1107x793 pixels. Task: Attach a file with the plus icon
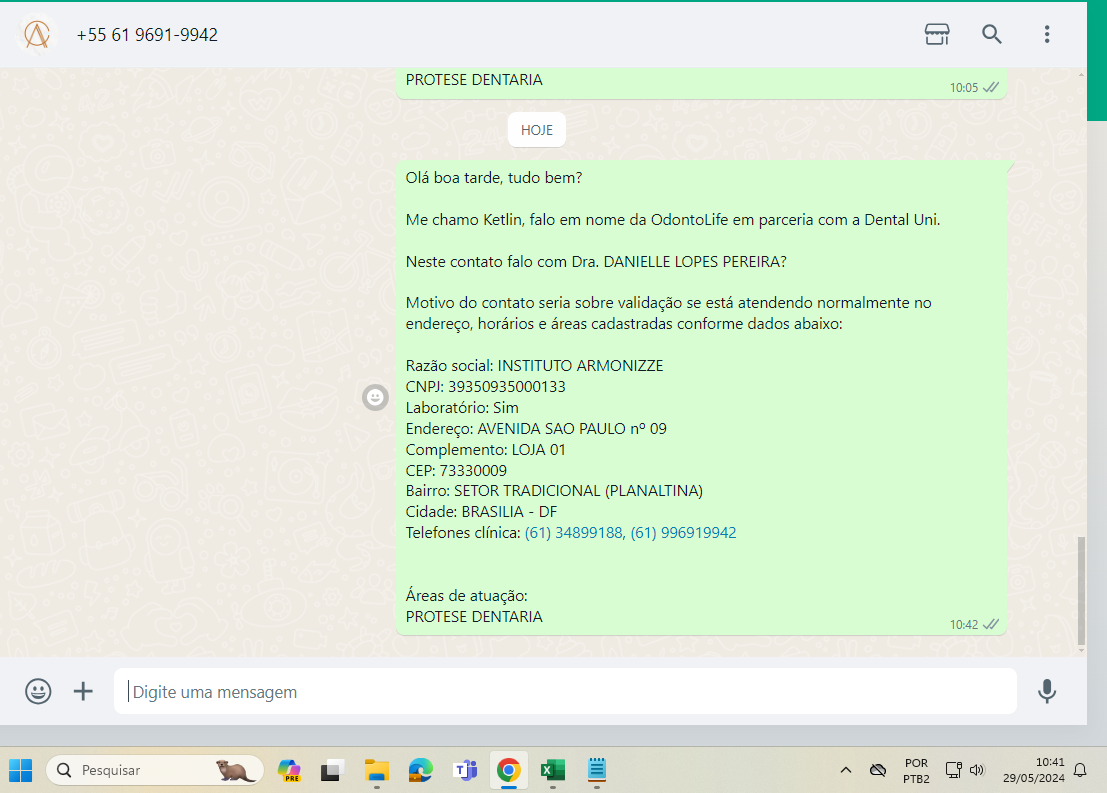coord(83,691)
